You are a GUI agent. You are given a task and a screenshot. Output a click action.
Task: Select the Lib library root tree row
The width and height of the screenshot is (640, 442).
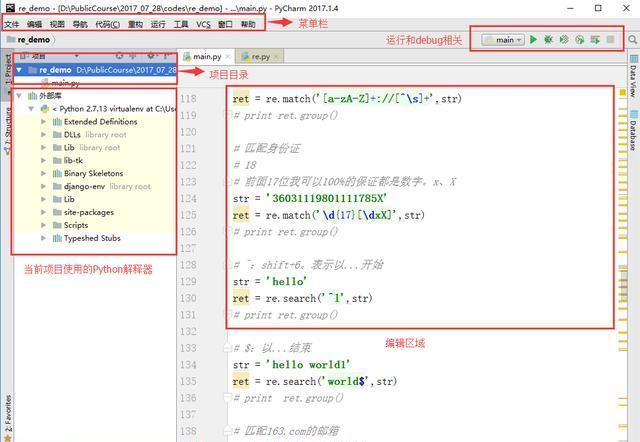pyautogui.click(x=94, y=147)
